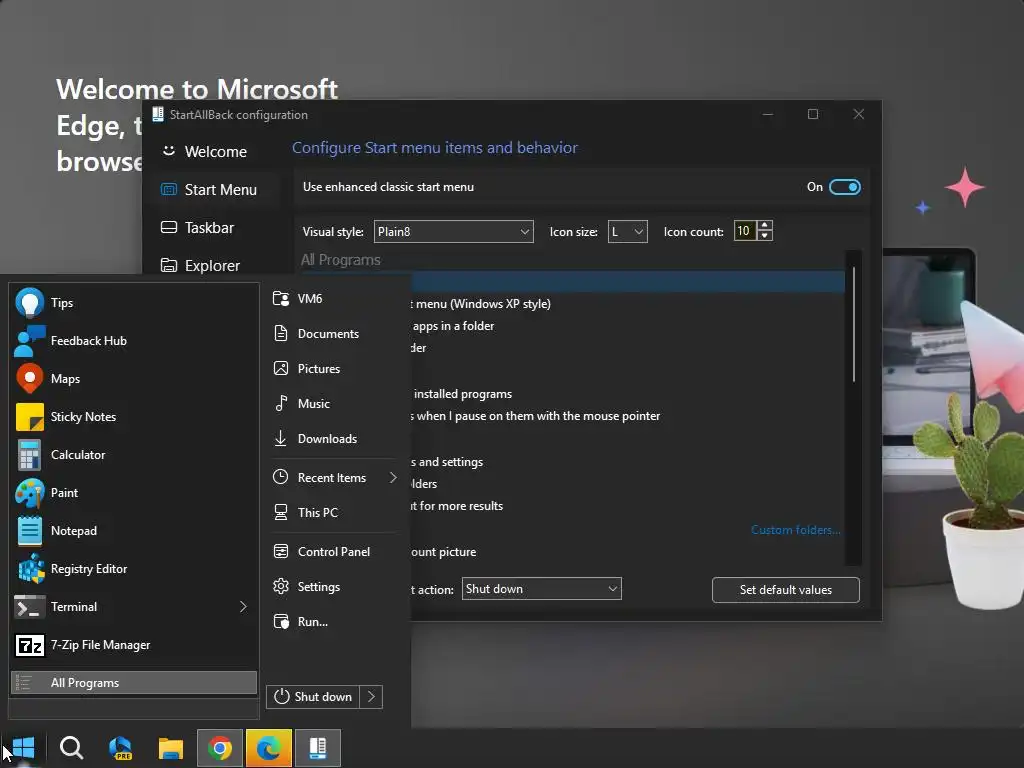
Task: Open Settings from the start menu
Action: (x=334, y=587)
